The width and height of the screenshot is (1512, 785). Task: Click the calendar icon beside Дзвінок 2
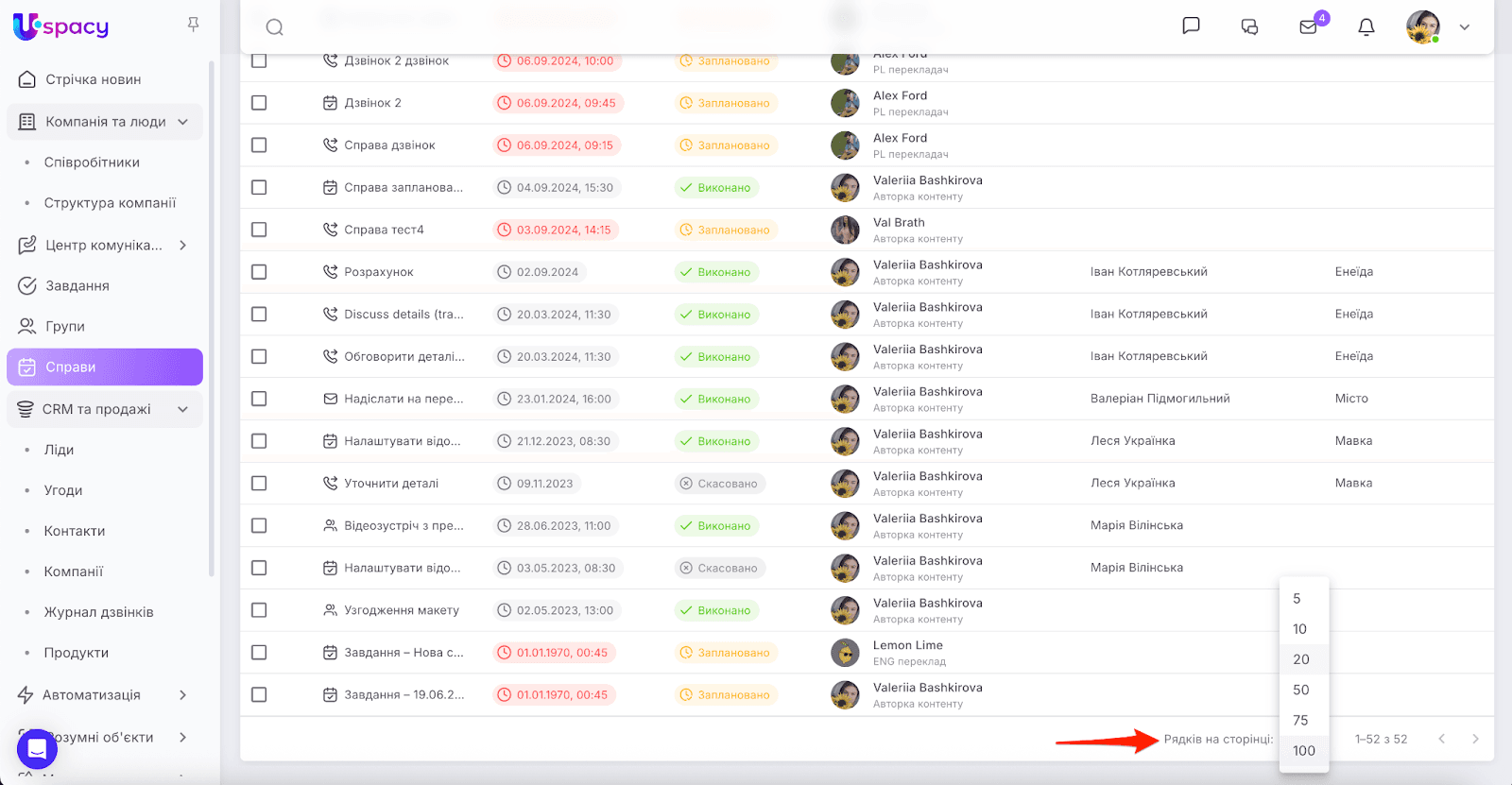[330, 103]
